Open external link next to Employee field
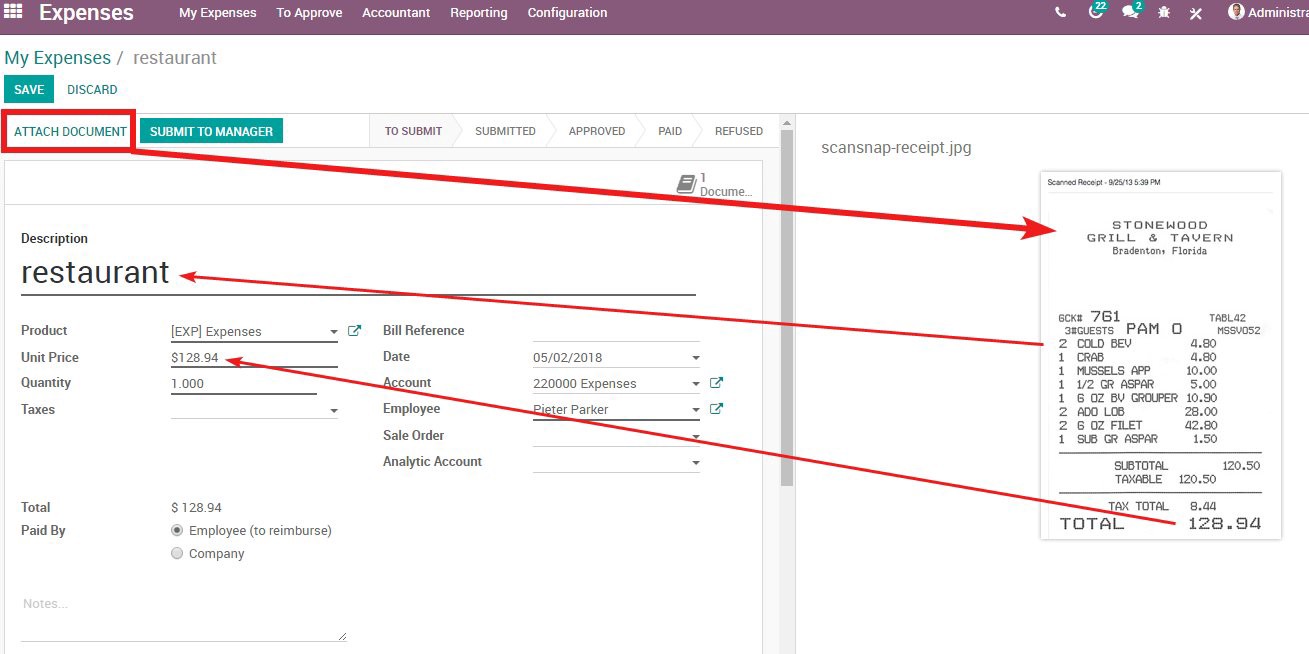This screenshot has width=1309, height=654. (x=716, y=409)
